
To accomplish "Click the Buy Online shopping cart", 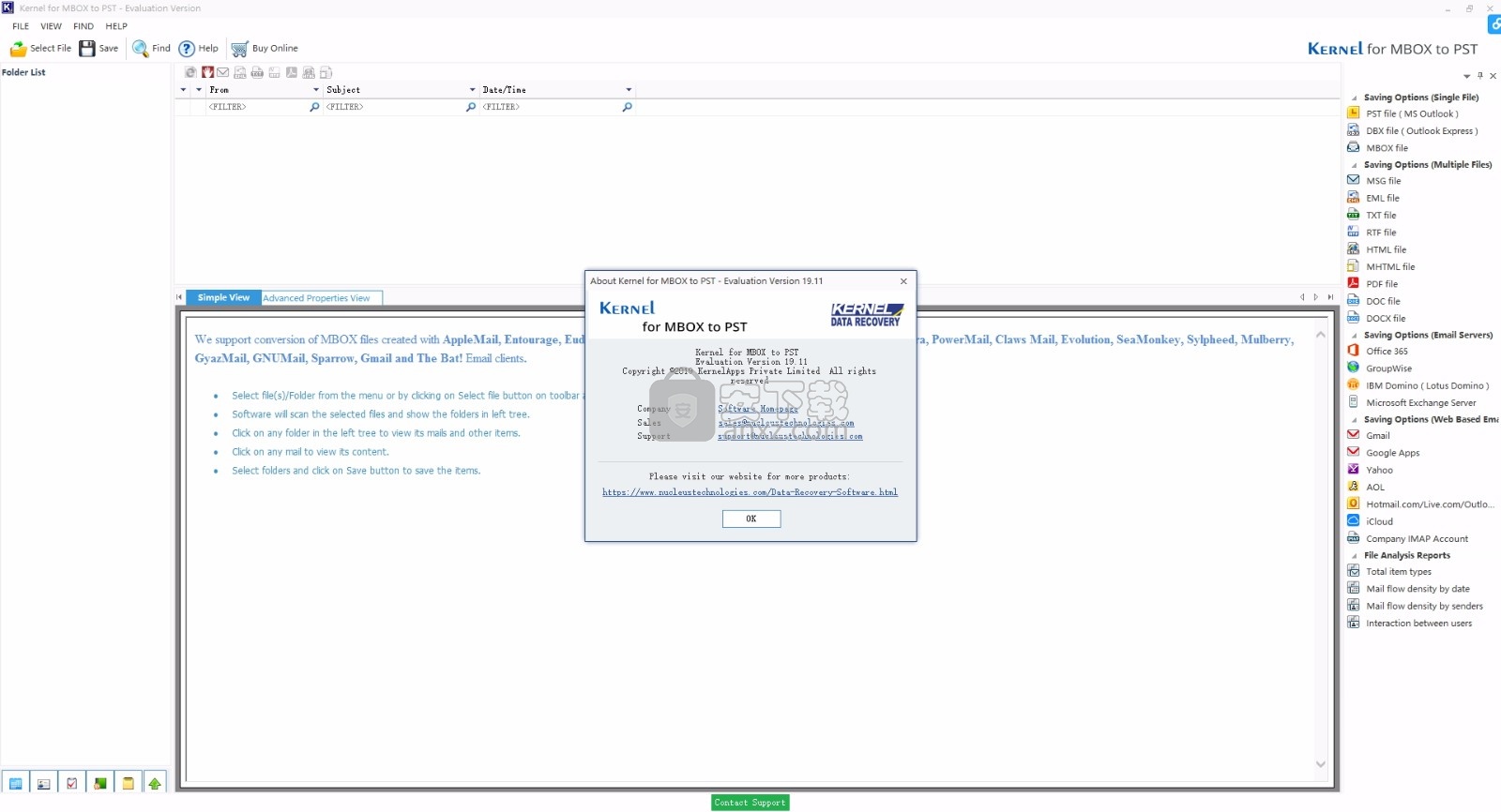I will click(x=240, y=49).
